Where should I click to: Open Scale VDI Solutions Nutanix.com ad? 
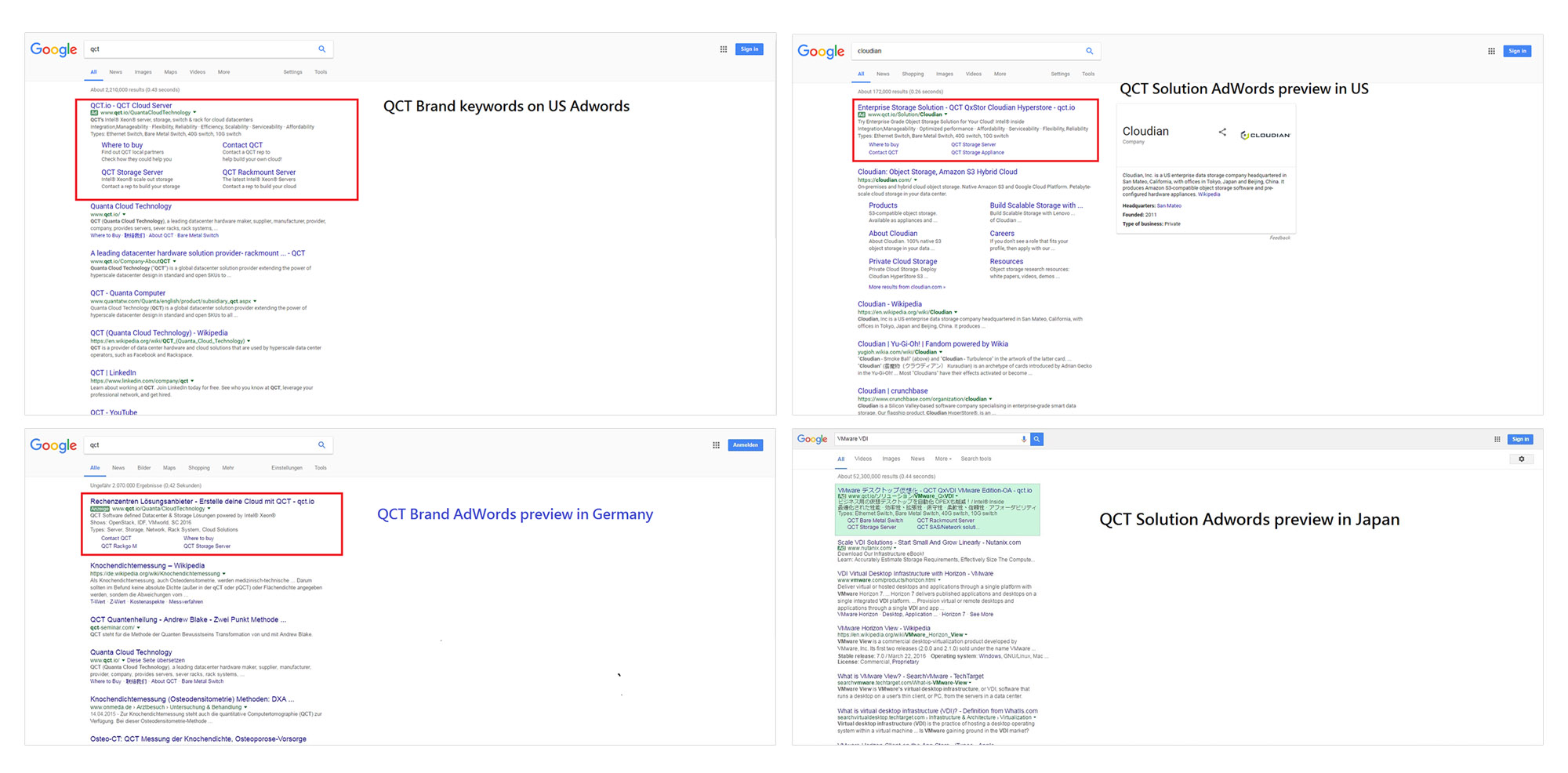(x=929, y=543)
